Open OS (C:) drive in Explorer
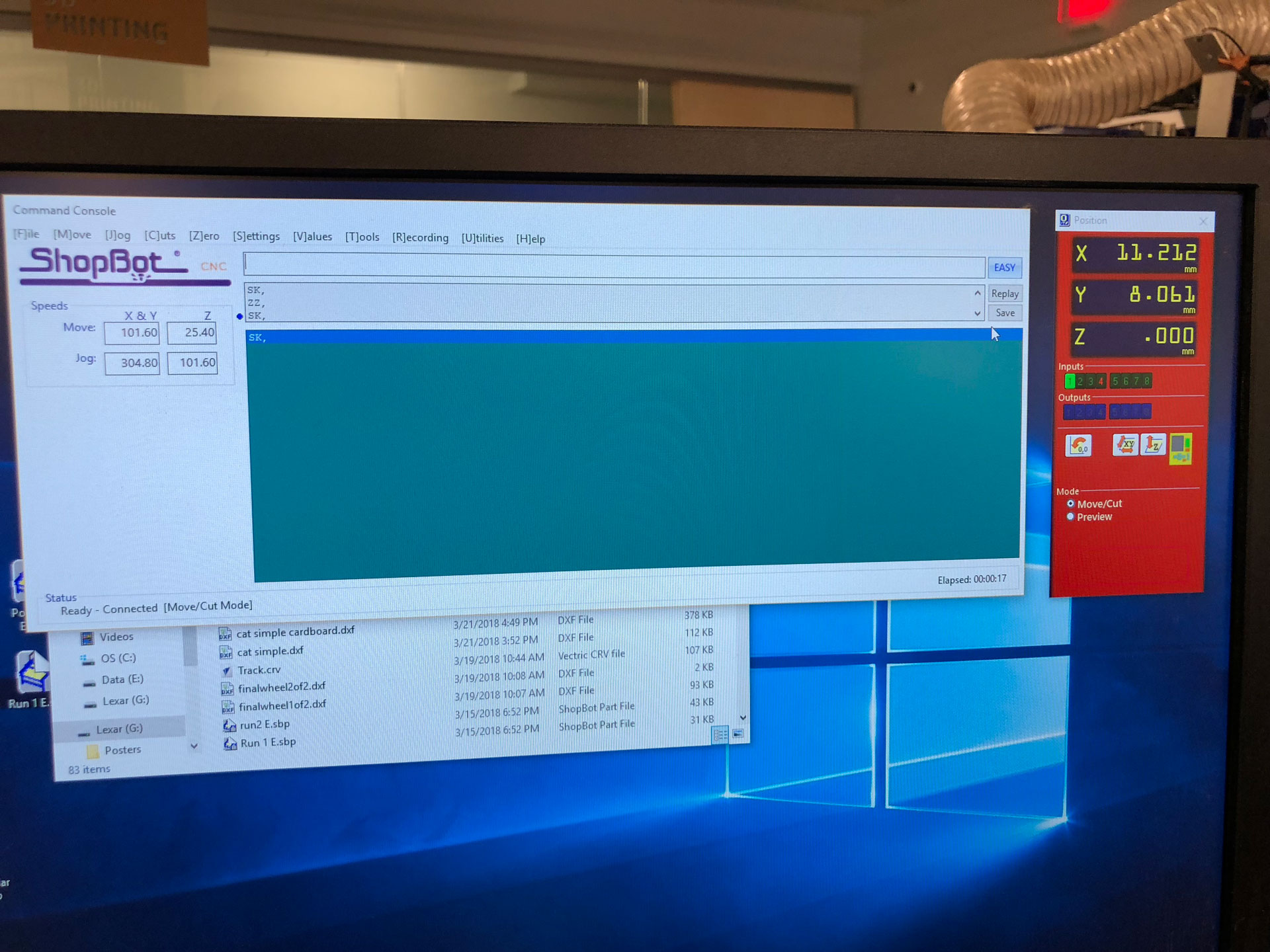This screenshot has height=952, width=1270. click(x=118, y=658)
